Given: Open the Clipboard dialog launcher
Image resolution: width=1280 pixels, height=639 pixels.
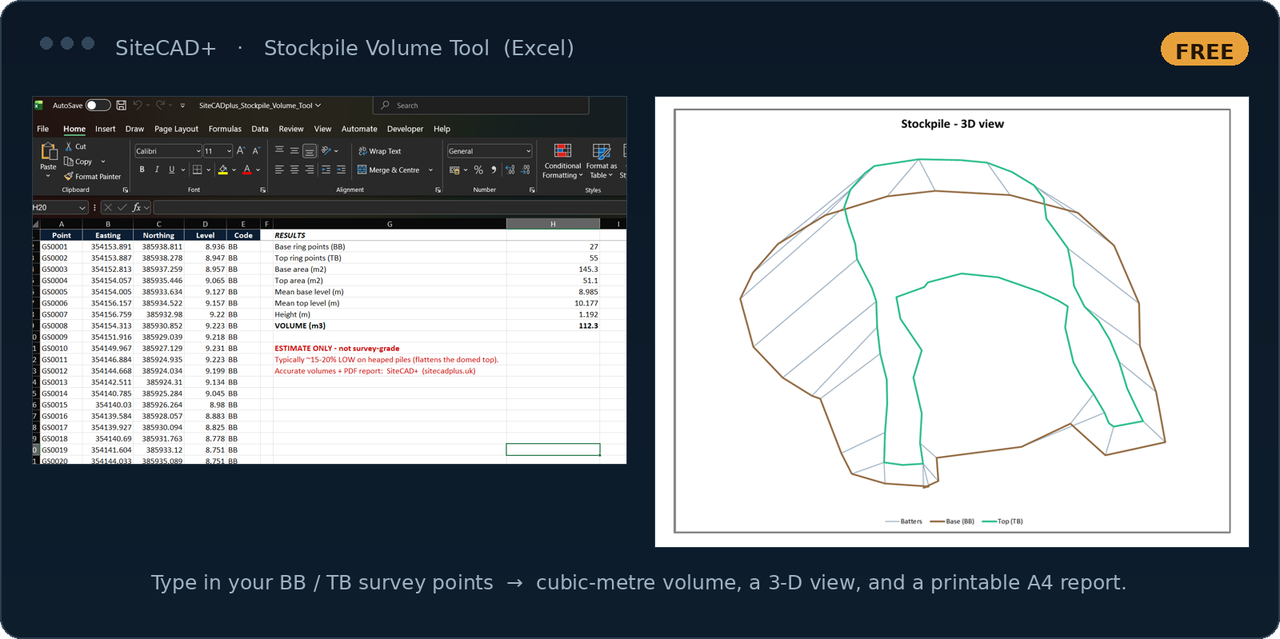Looking at the screenshot, I should click(125, 190).
